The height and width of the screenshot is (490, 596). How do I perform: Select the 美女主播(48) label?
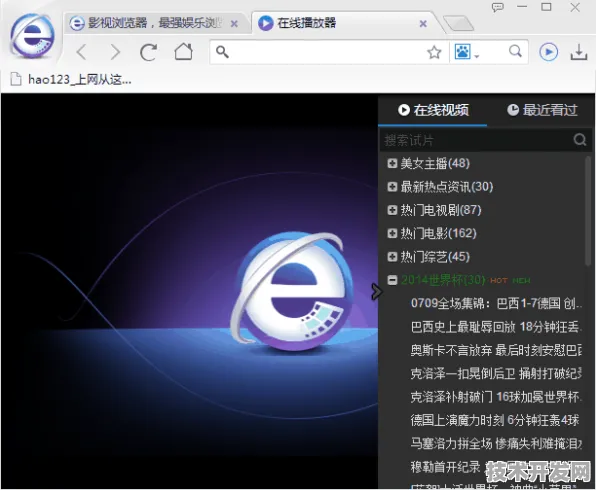click(x=435, y=163)
